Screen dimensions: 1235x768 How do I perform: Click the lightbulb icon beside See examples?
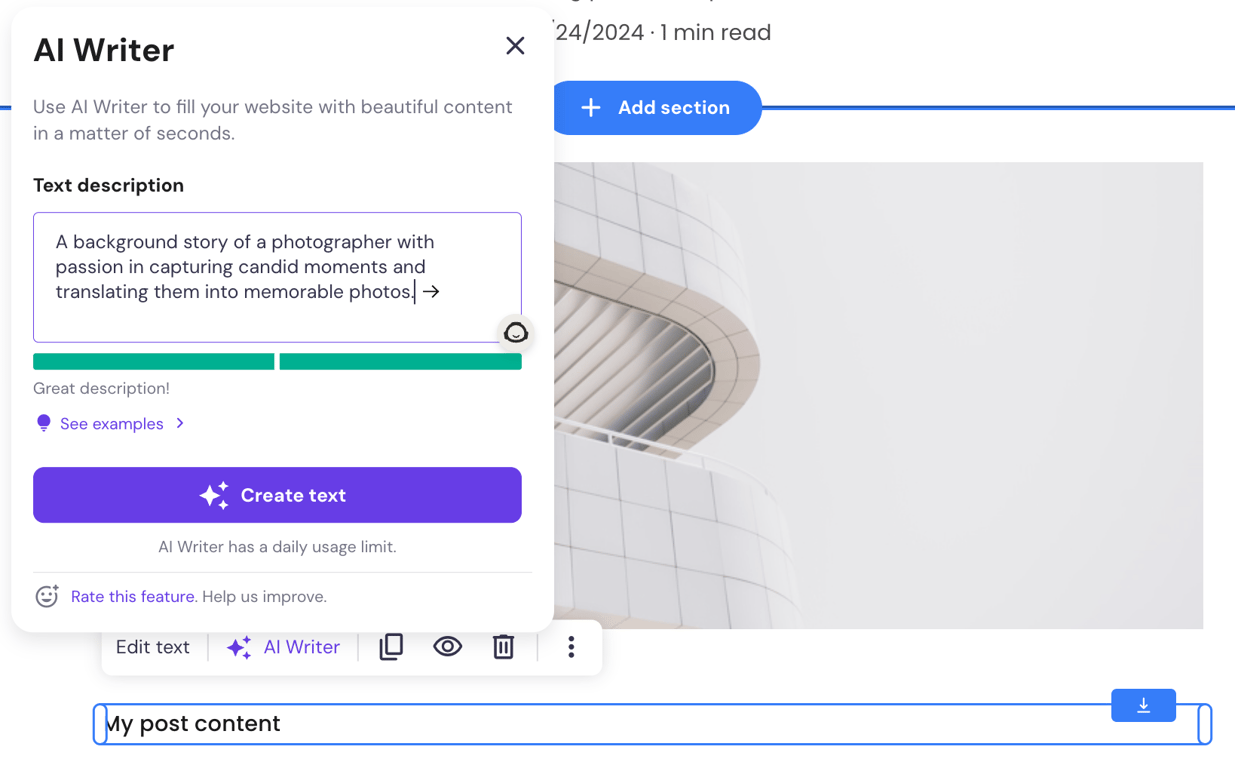(x=43, y=423)
